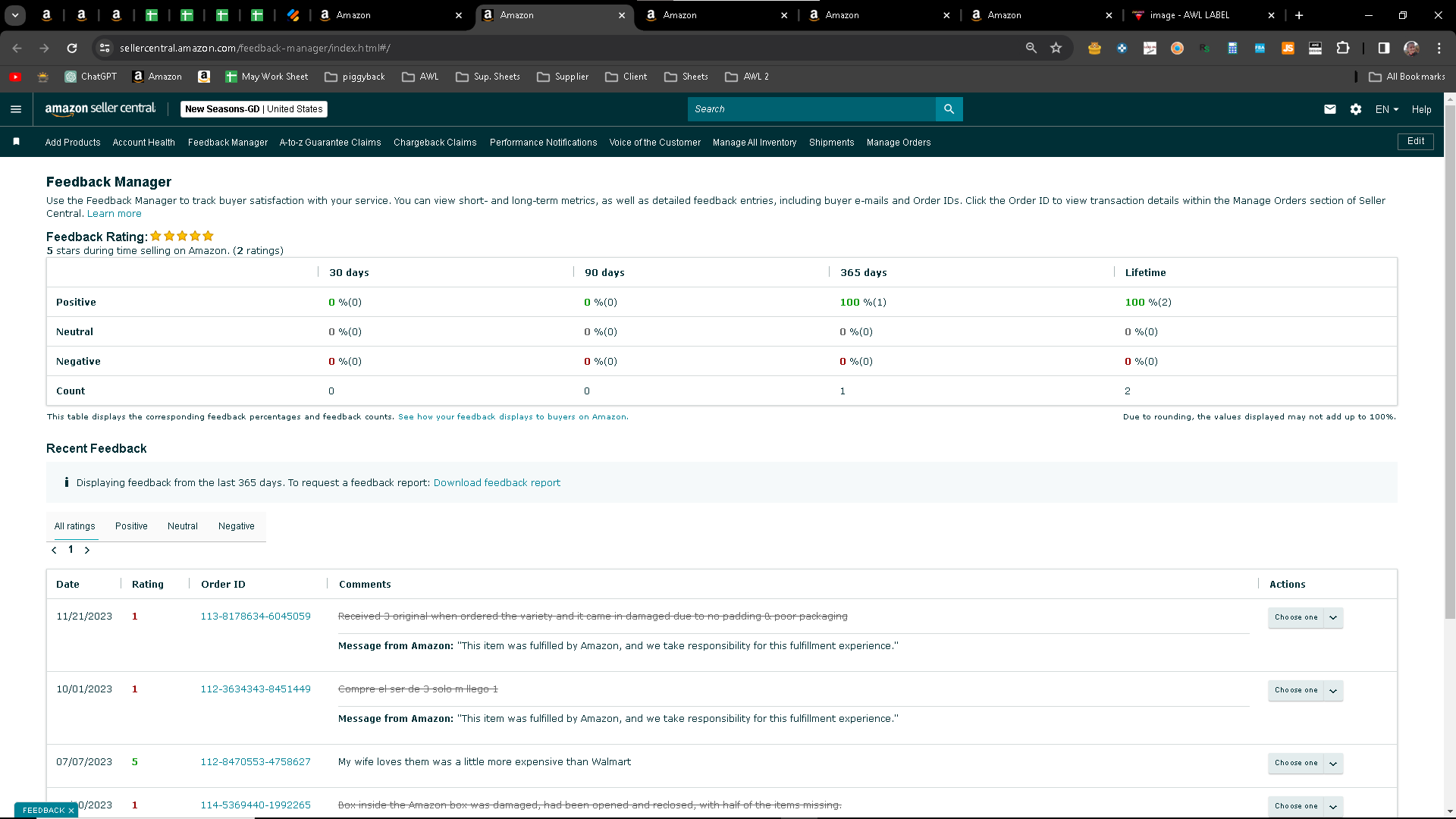This screenshot has width=1456, height=819.
Task: Open Manage All Inventory nav item
Action: click(x=755, y=143)
